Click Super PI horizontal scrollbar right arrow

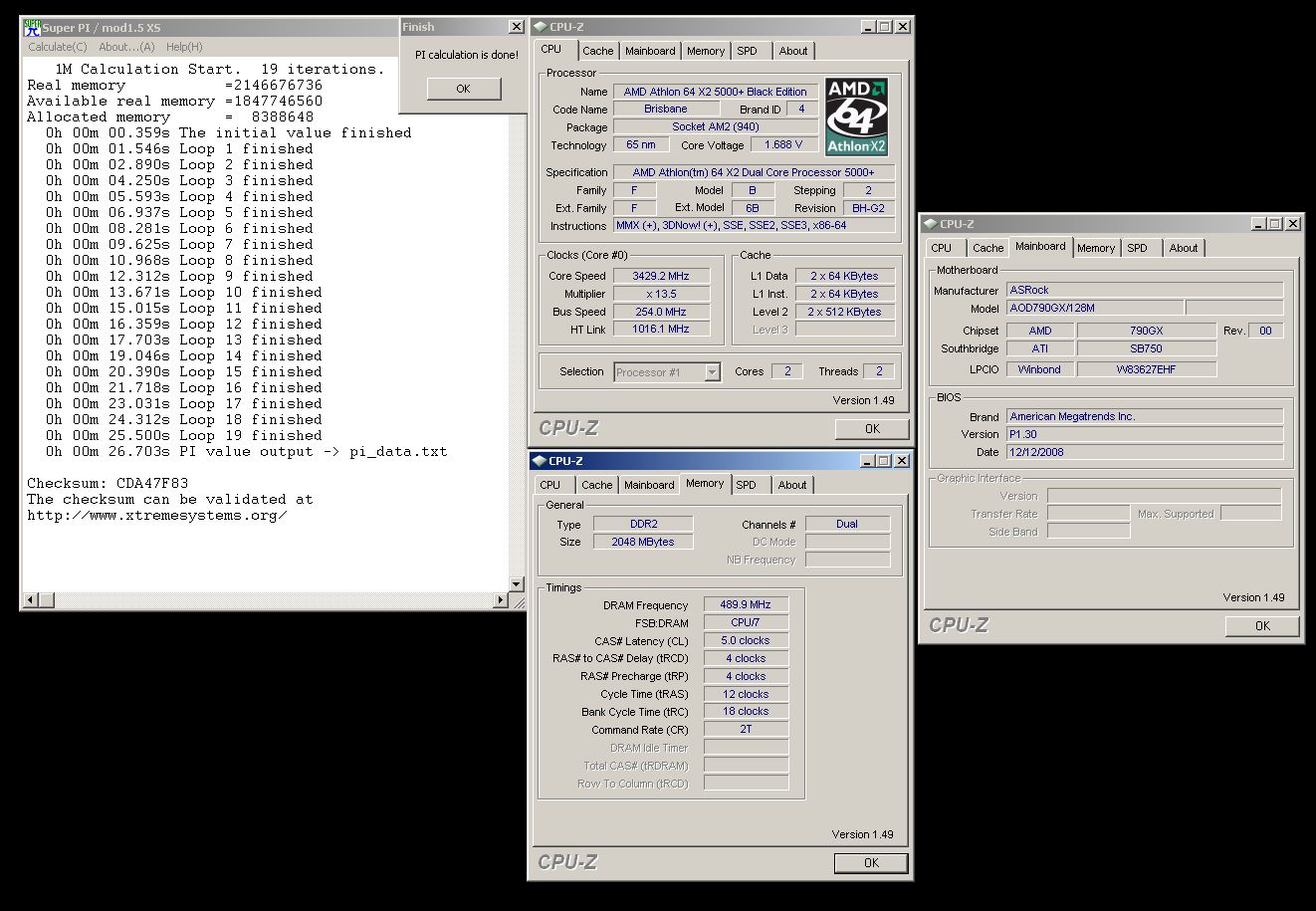[x=501, y=599]
